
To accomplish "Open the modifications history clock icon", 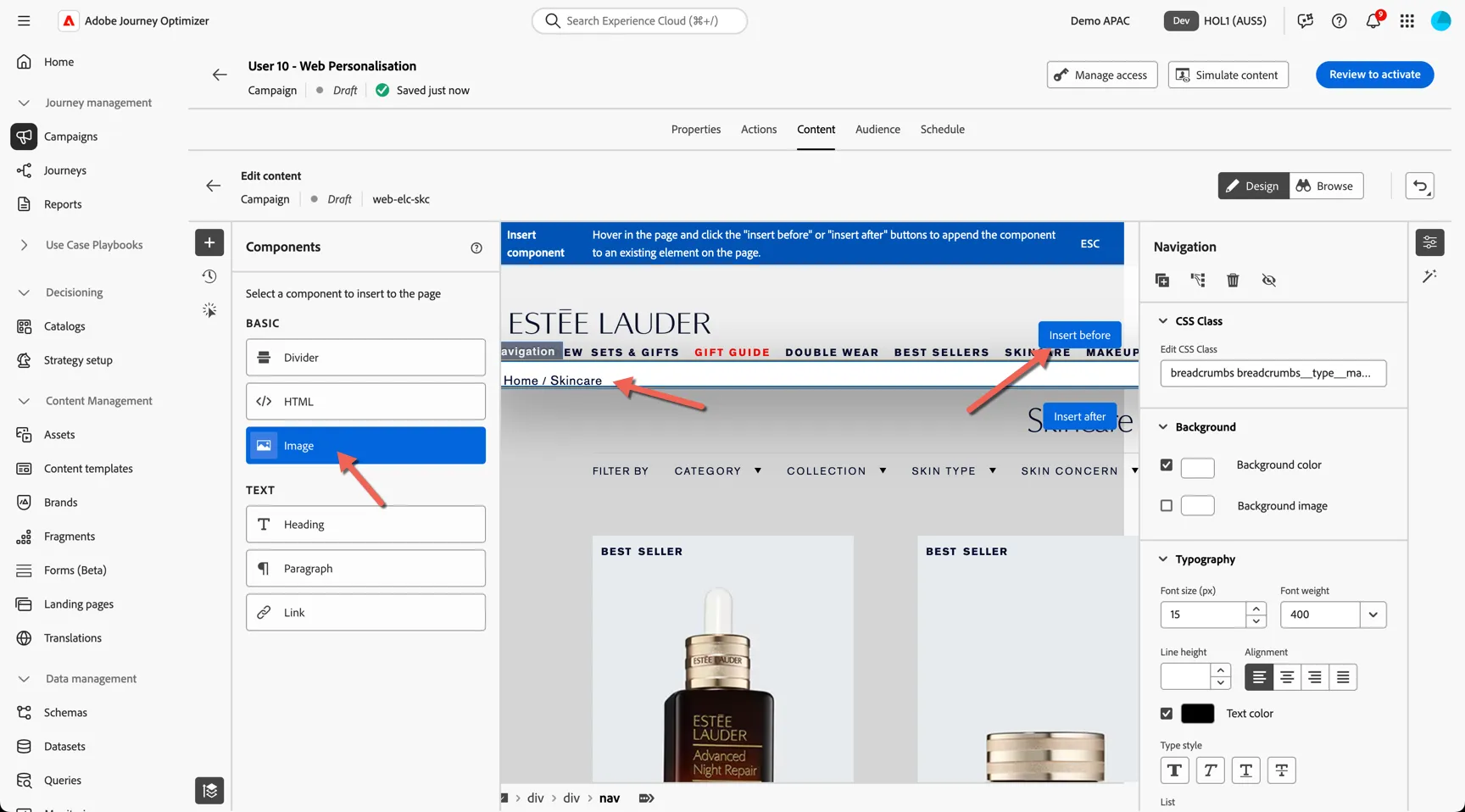I will 209,276.
